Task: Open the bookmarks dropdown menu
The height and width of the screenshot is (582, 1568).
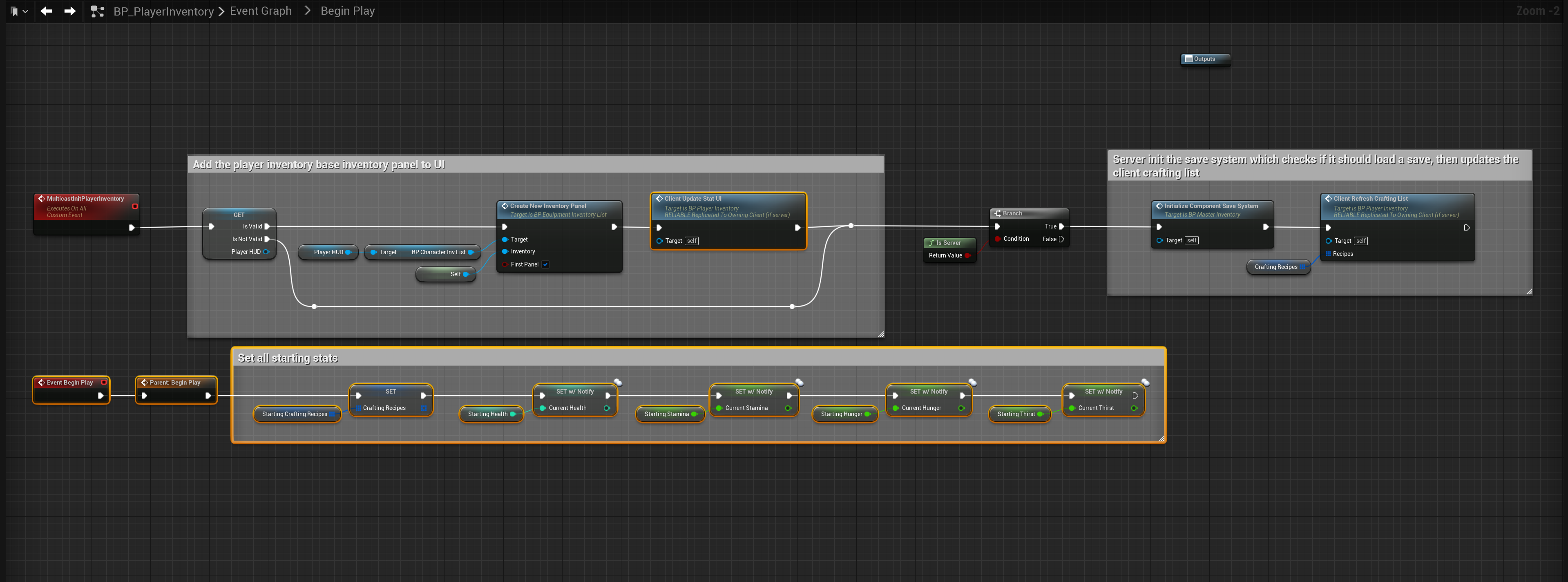Action: coord(20,11)
